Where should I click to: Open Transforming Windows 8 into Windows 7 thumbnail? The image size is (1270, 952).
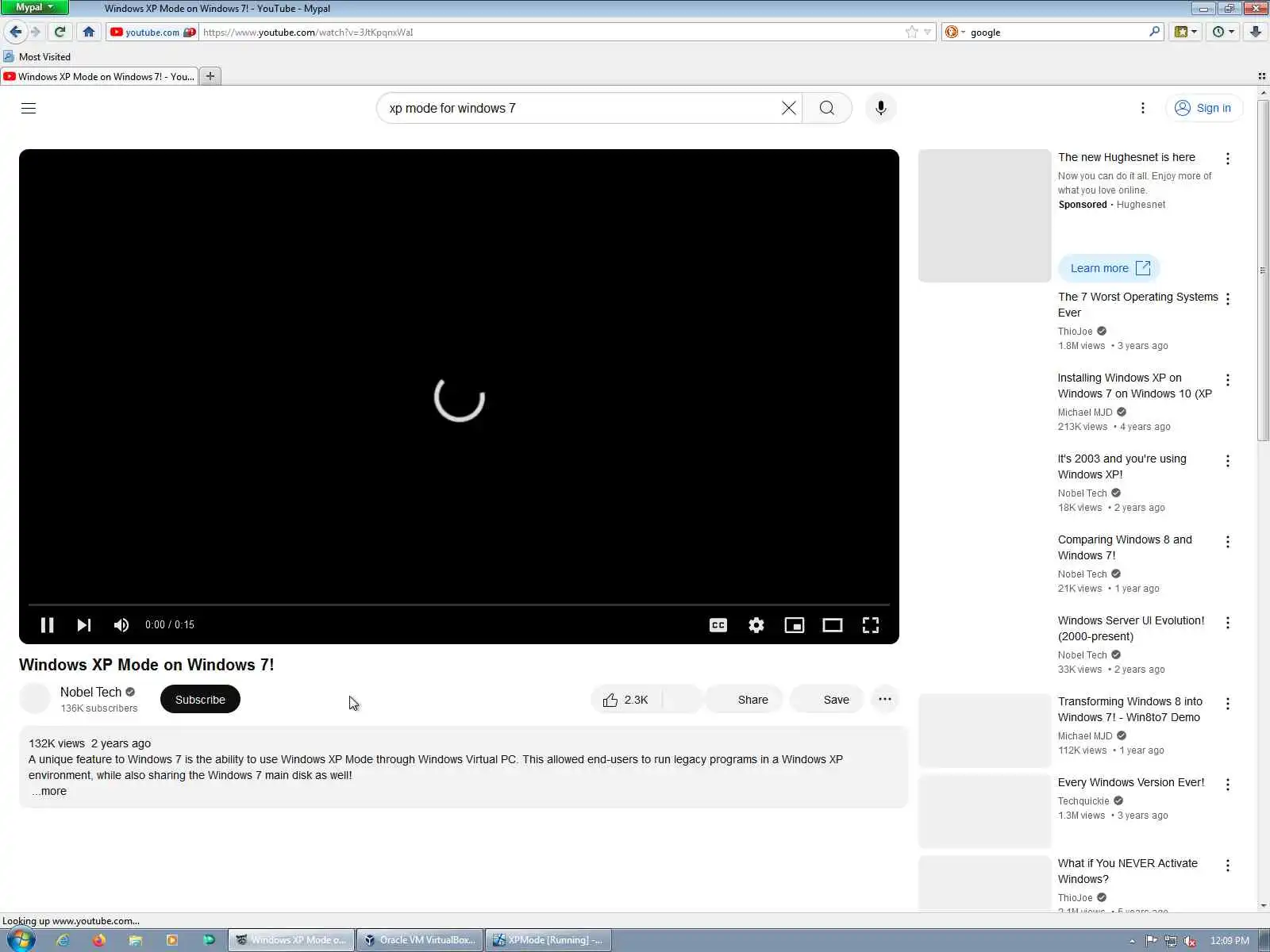[x=984, y=731]
